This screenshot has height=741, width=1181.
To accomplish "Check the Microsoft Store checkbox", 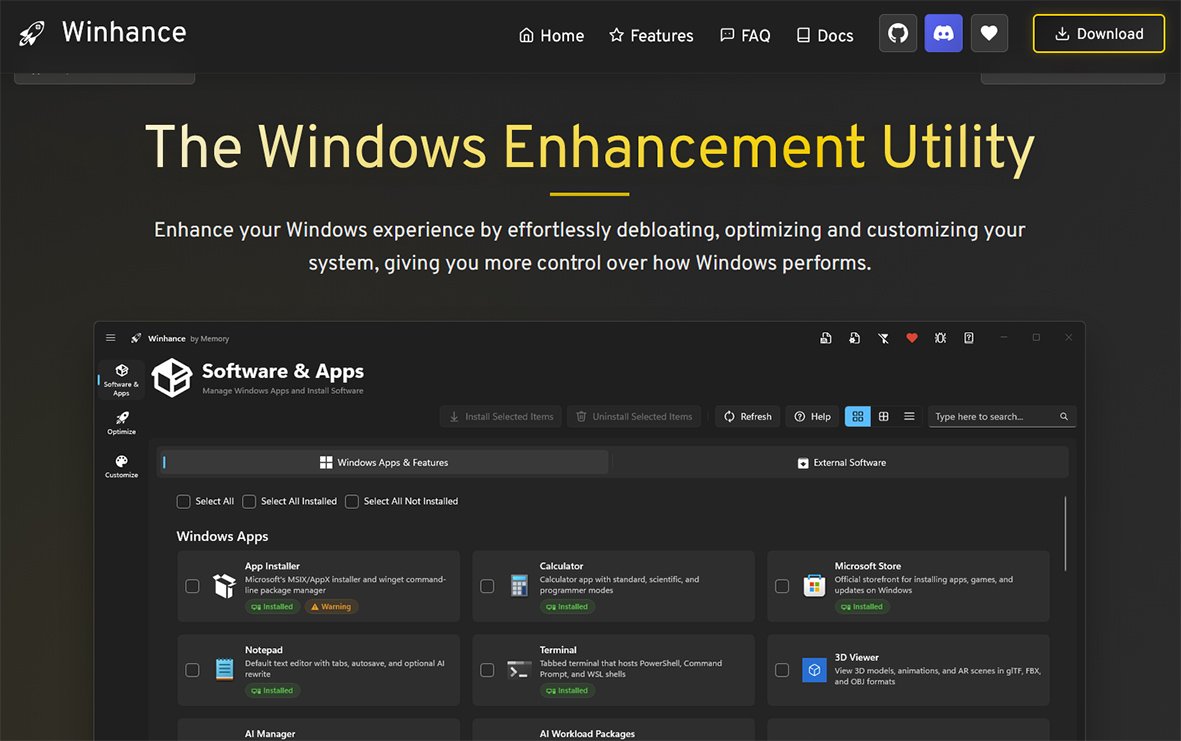I will (782, 586).
